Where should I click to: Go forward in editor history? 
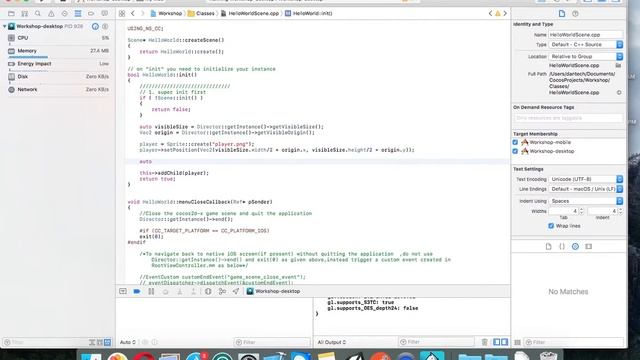(142, 13)
